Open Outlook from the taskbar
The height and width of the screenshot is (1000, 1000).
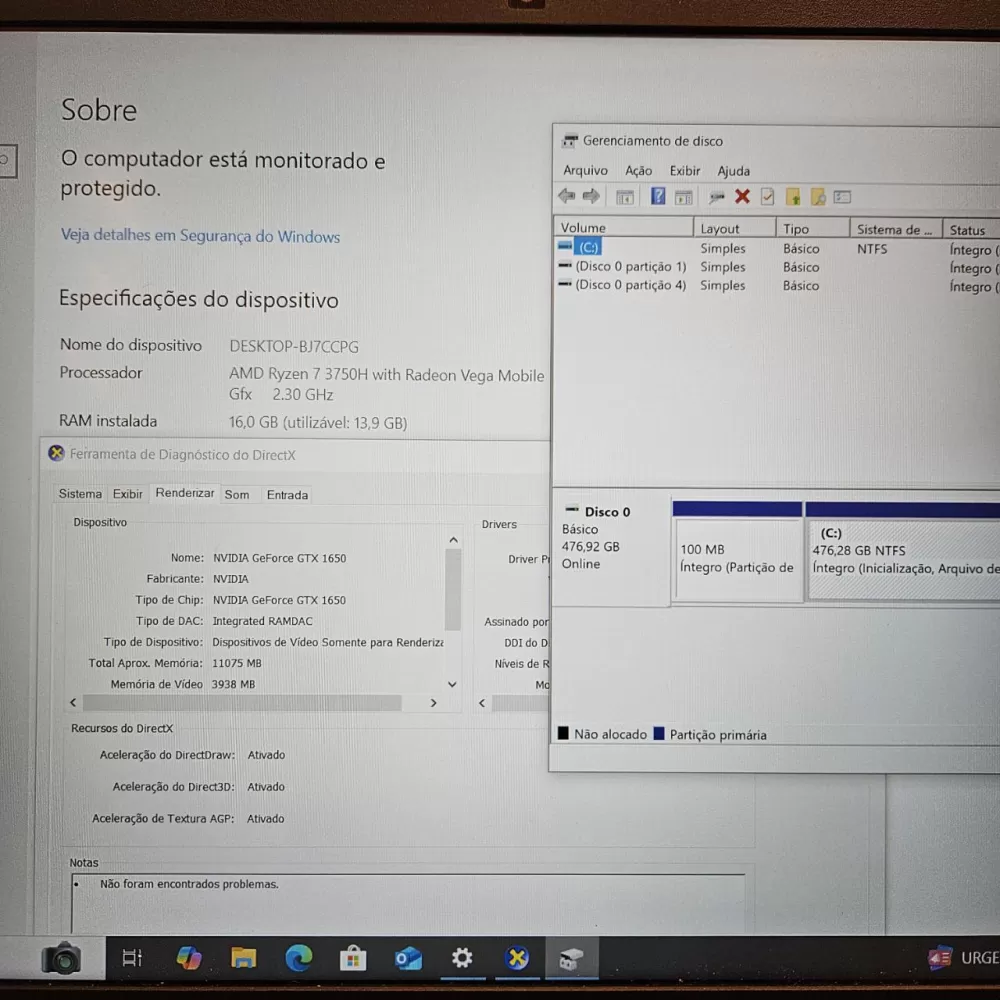408,958
